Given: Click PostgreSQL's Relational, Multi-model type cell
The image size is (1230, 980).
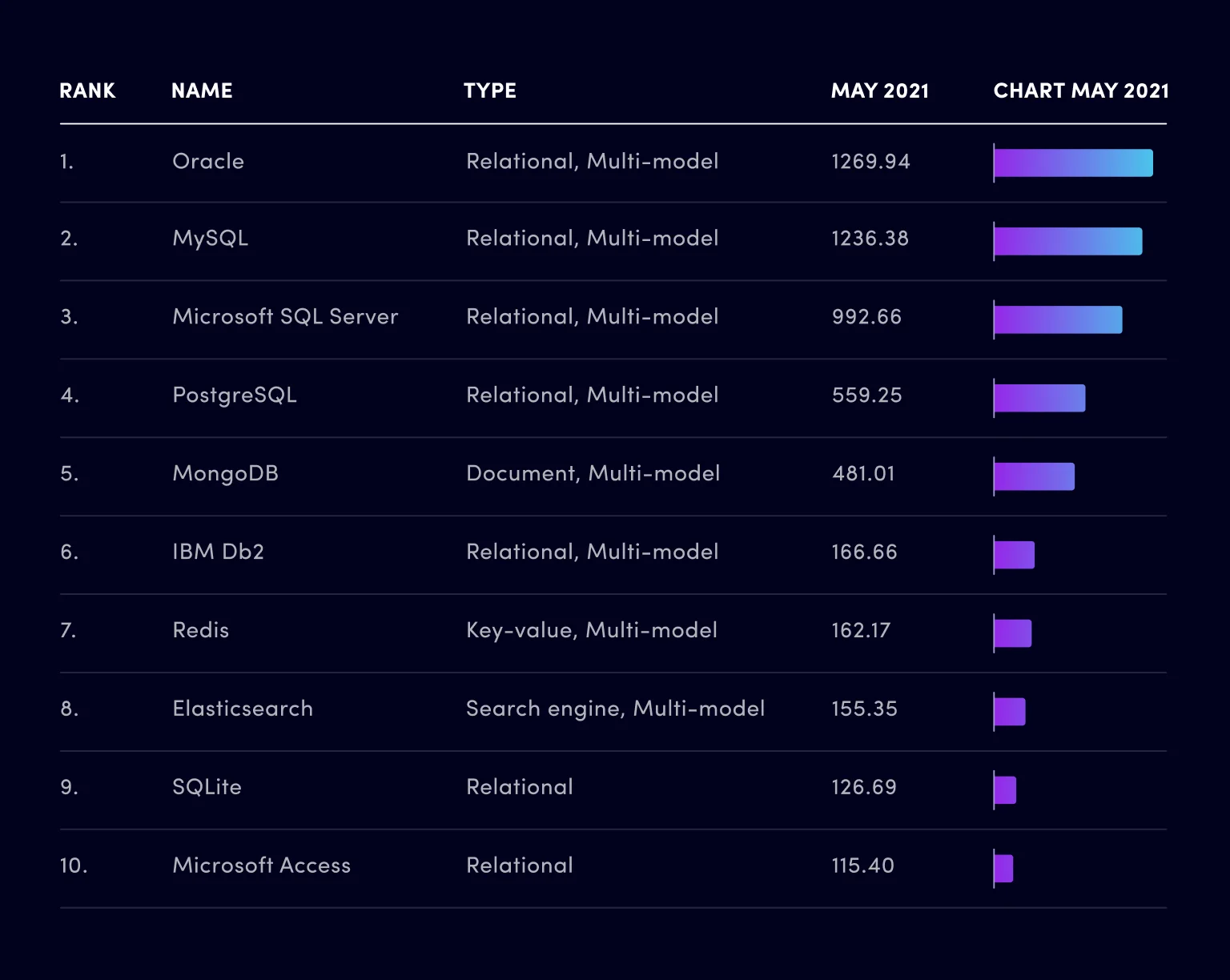Looking at the screenshot, I should click(593, 396).
